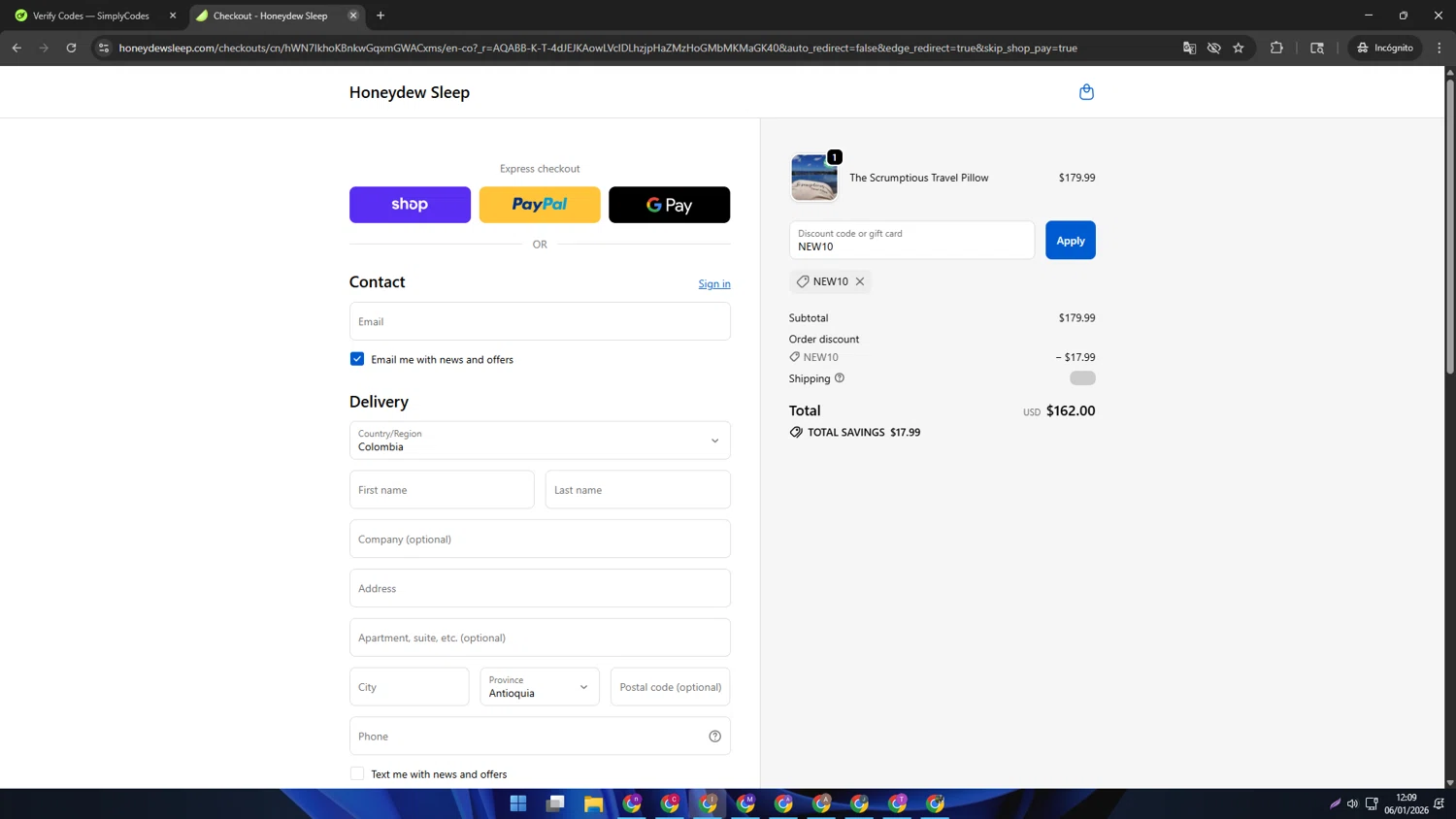This screenshot has width=1456, height=819.
Task: Switch to the Checkout - Honeydew Sleep tab
Action: 271,16
